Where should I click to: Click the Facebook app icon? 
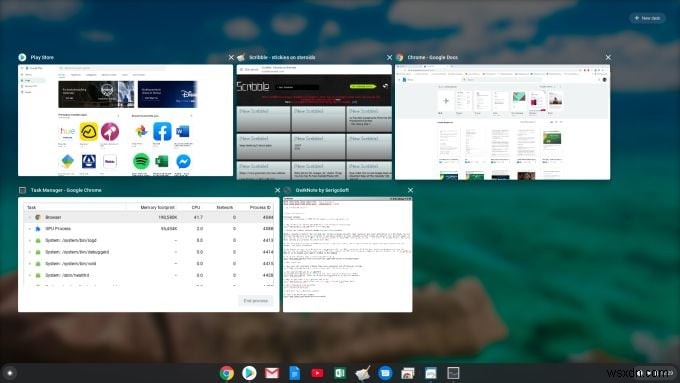[x=162, y=131]
